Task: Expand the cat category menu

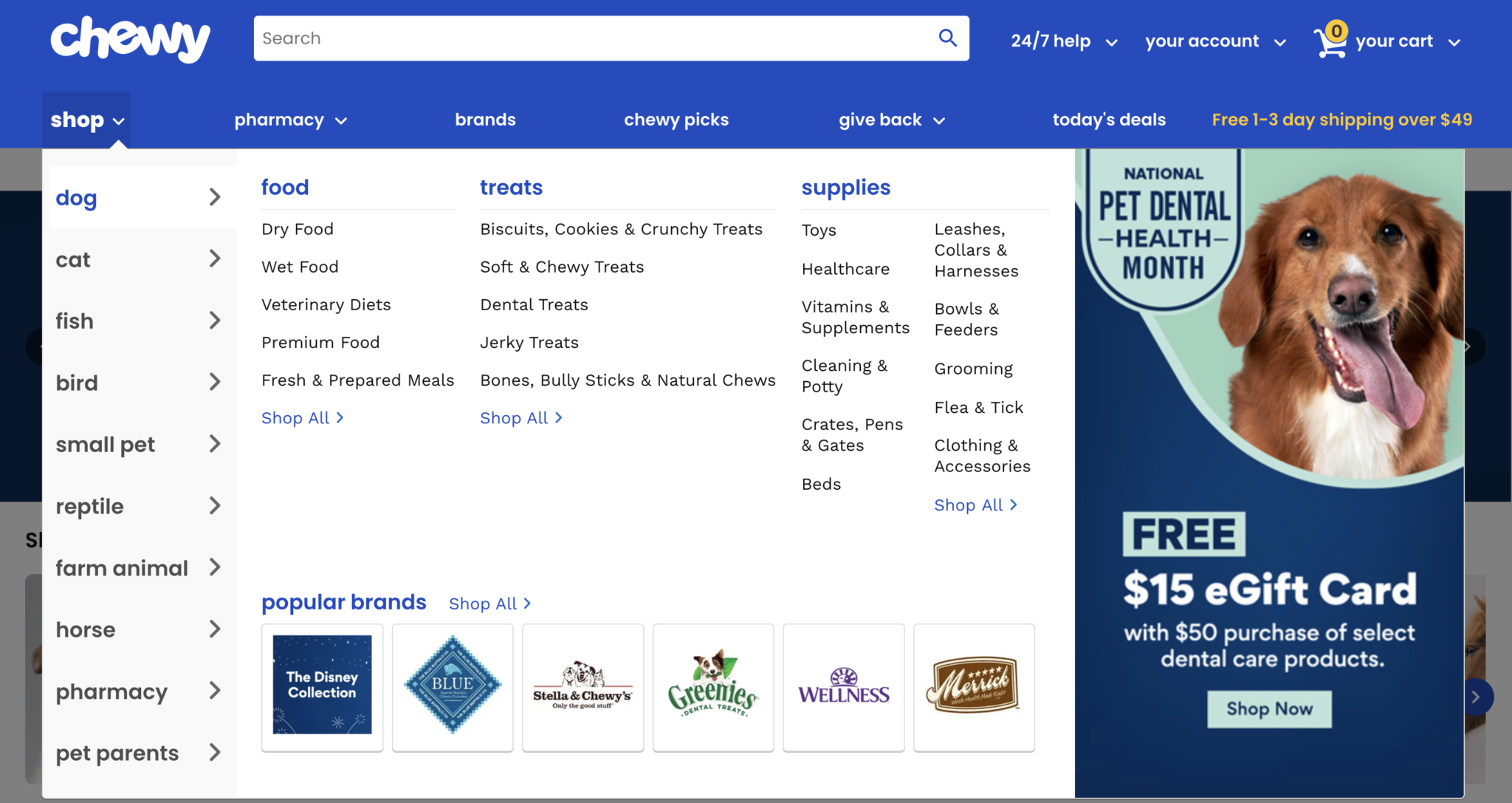Action: [x=140, y=258]
